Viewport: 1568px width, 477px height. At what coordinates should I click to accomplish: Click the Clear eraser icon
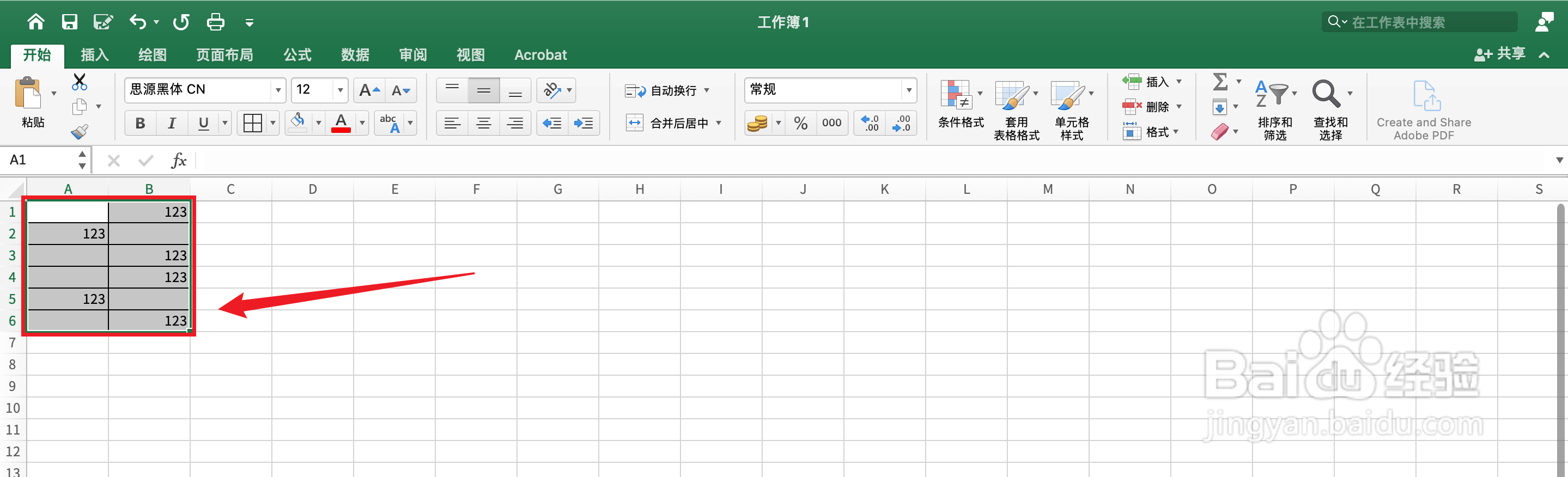pyautogui.click(x=1220, y=132)
